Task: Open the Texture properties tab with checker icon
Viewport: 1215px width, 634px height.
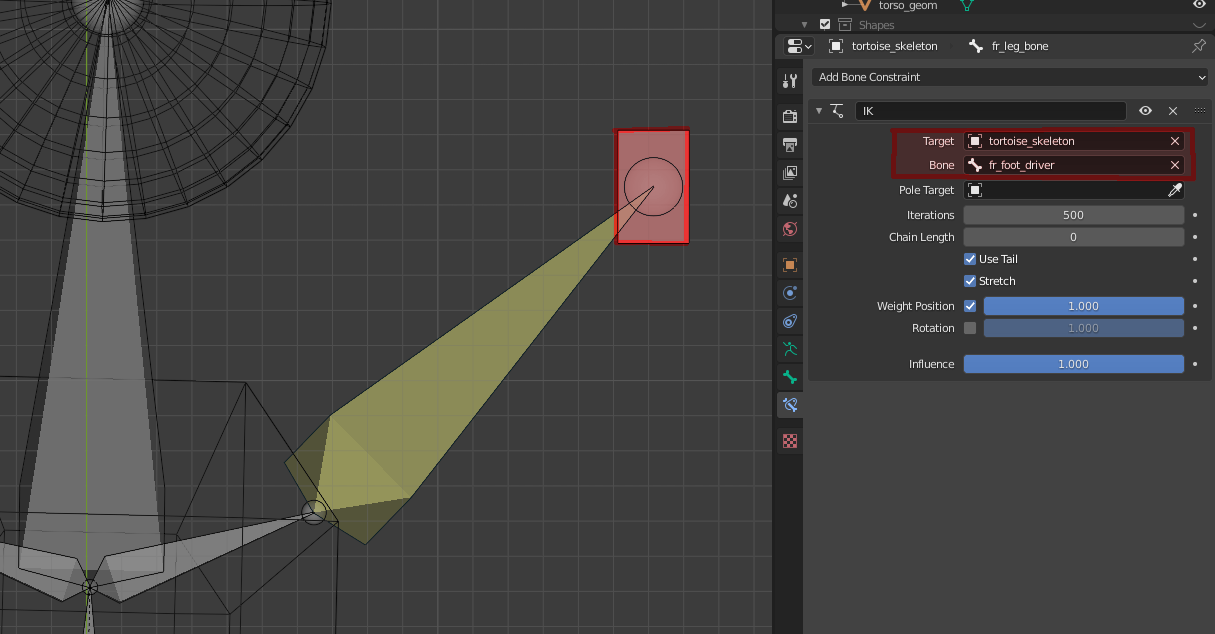Action: 789,440
